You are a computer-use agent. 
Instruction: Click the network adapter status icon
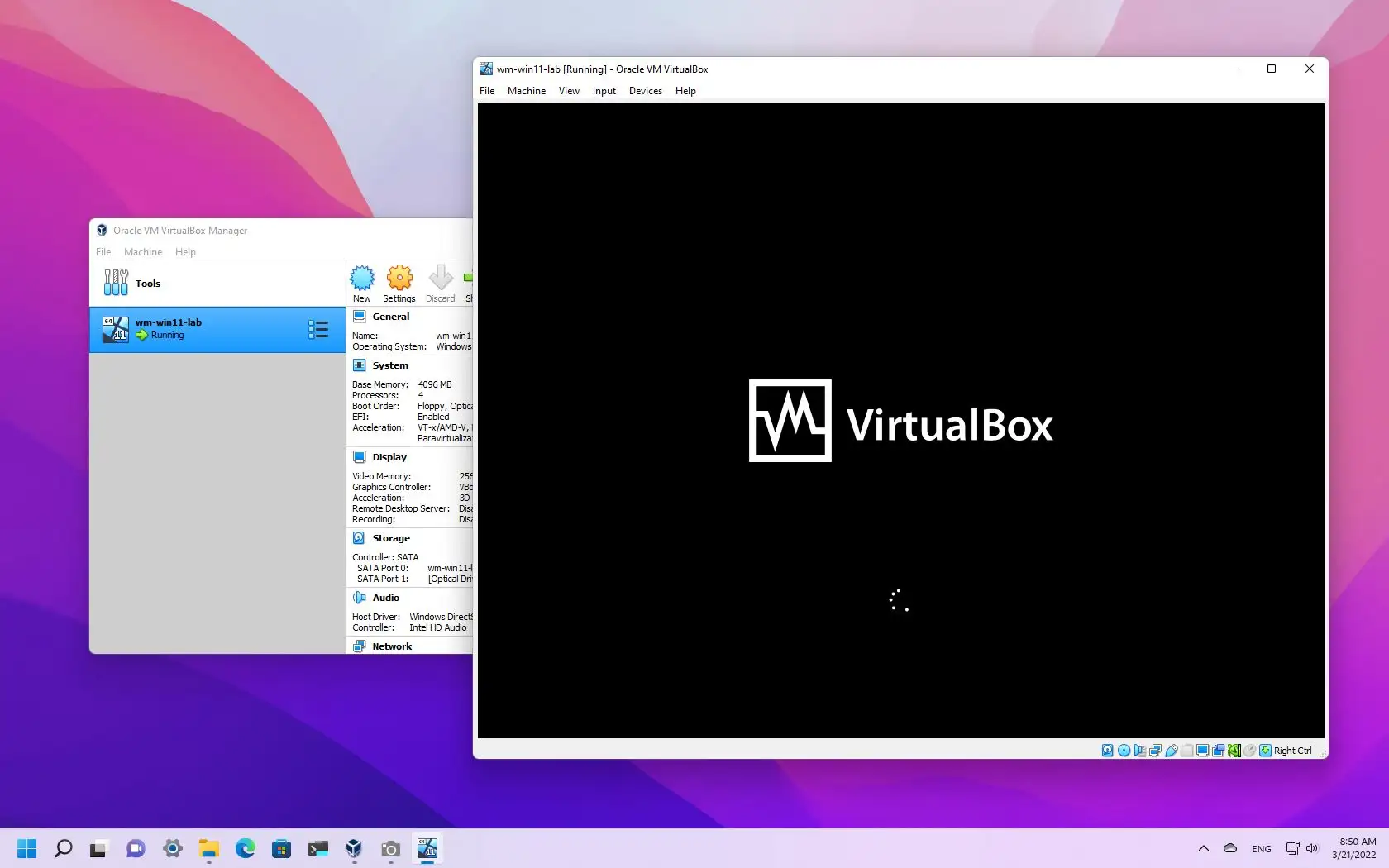click(1156, 751)
